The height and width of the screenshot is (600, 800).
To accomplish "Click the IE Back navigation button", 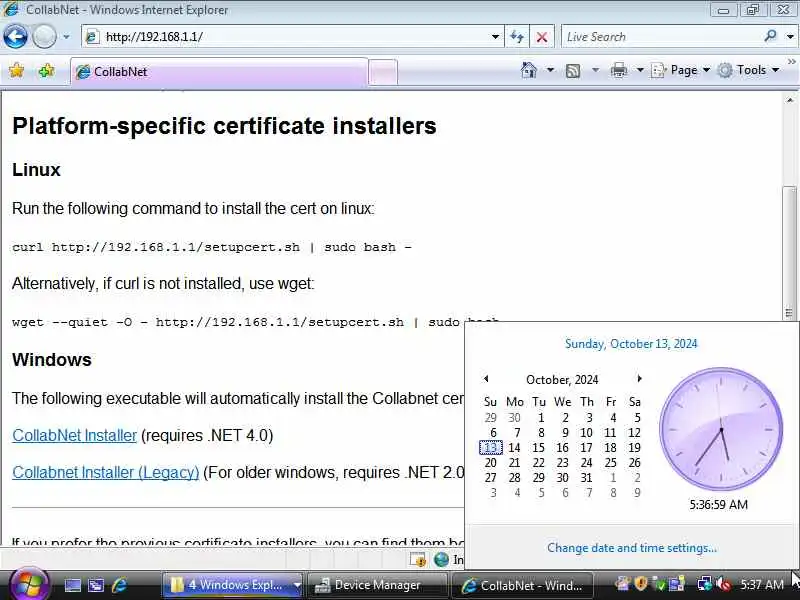I will (15, 37).
